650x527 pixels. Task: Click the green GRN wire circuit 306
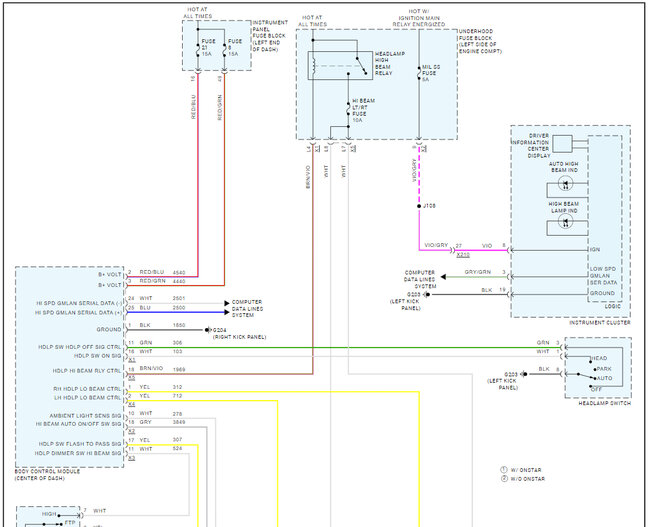(344, 347)
